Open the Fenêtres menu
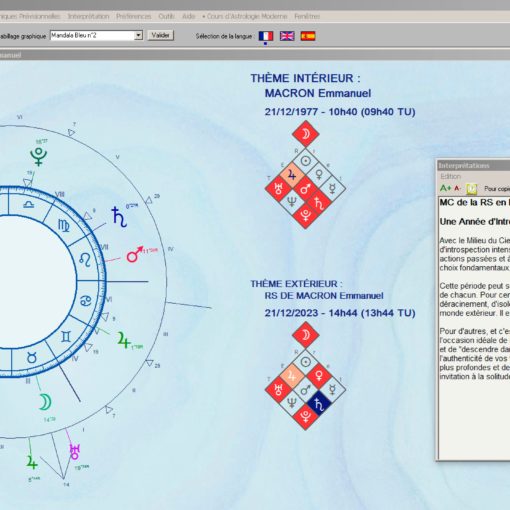Screen dimensions: 510x510 (x=307, y=16)
